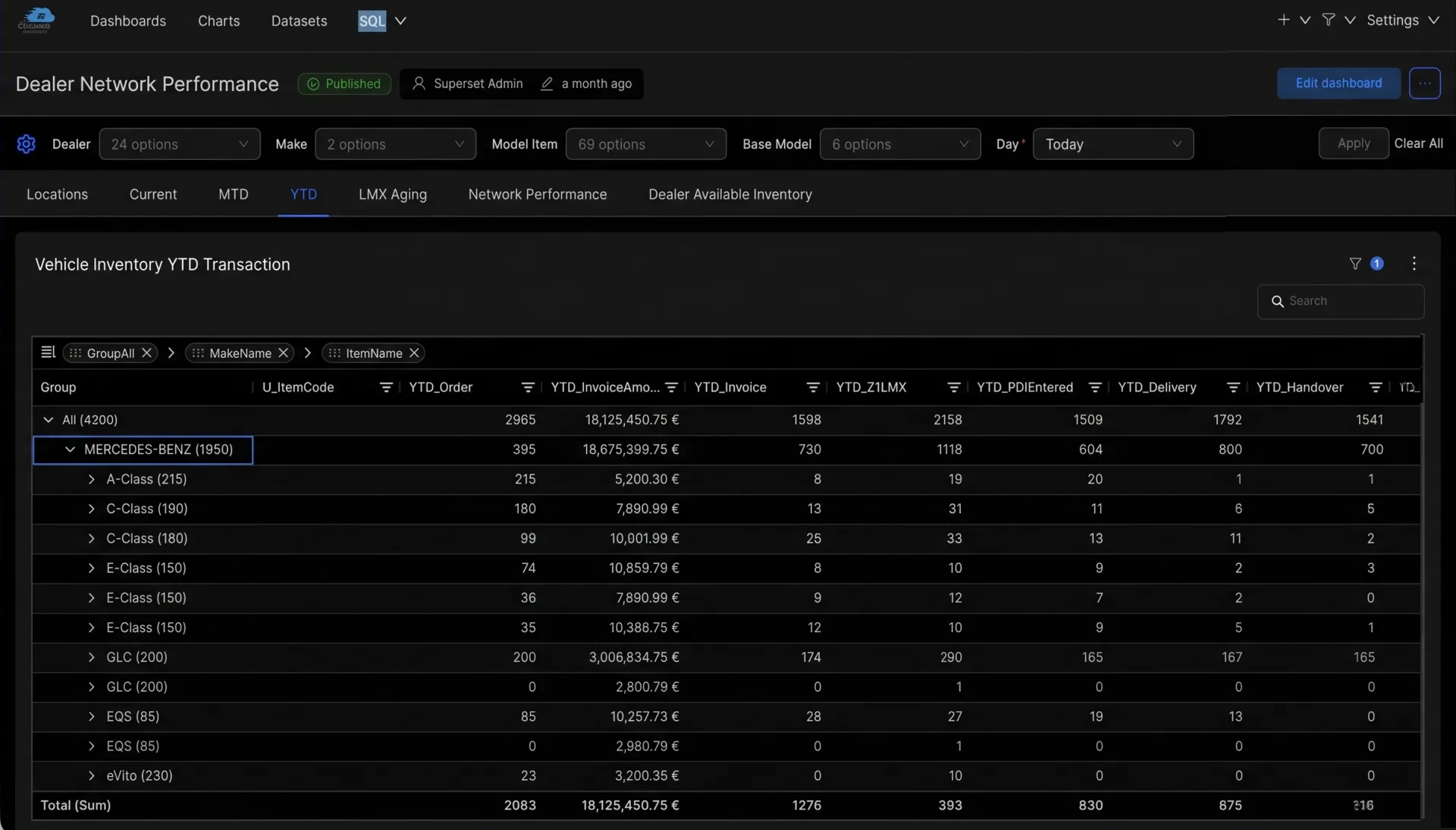Switch to the LMX Aging tab
Viewport: 1456px width, 830px height.
(393, 194)
